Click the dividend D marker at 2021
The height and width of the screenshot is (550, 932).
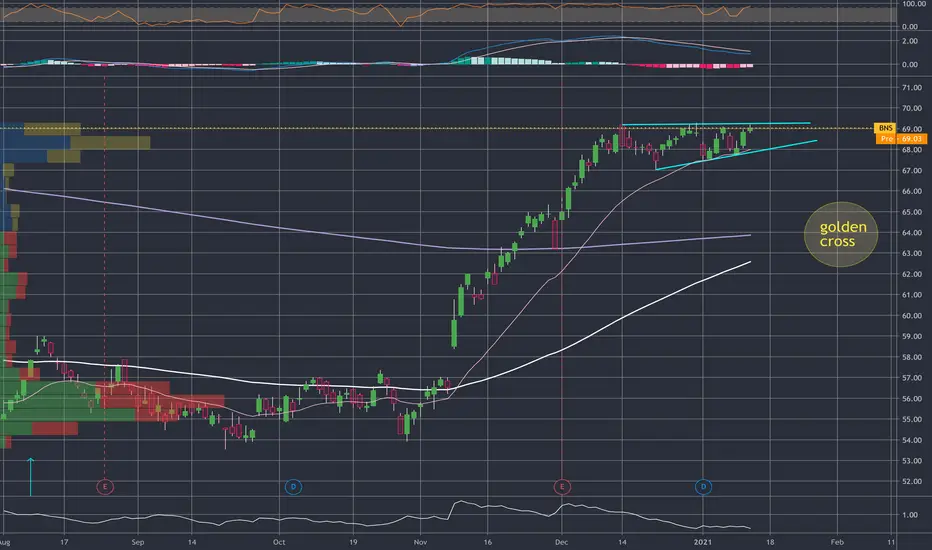703,487
